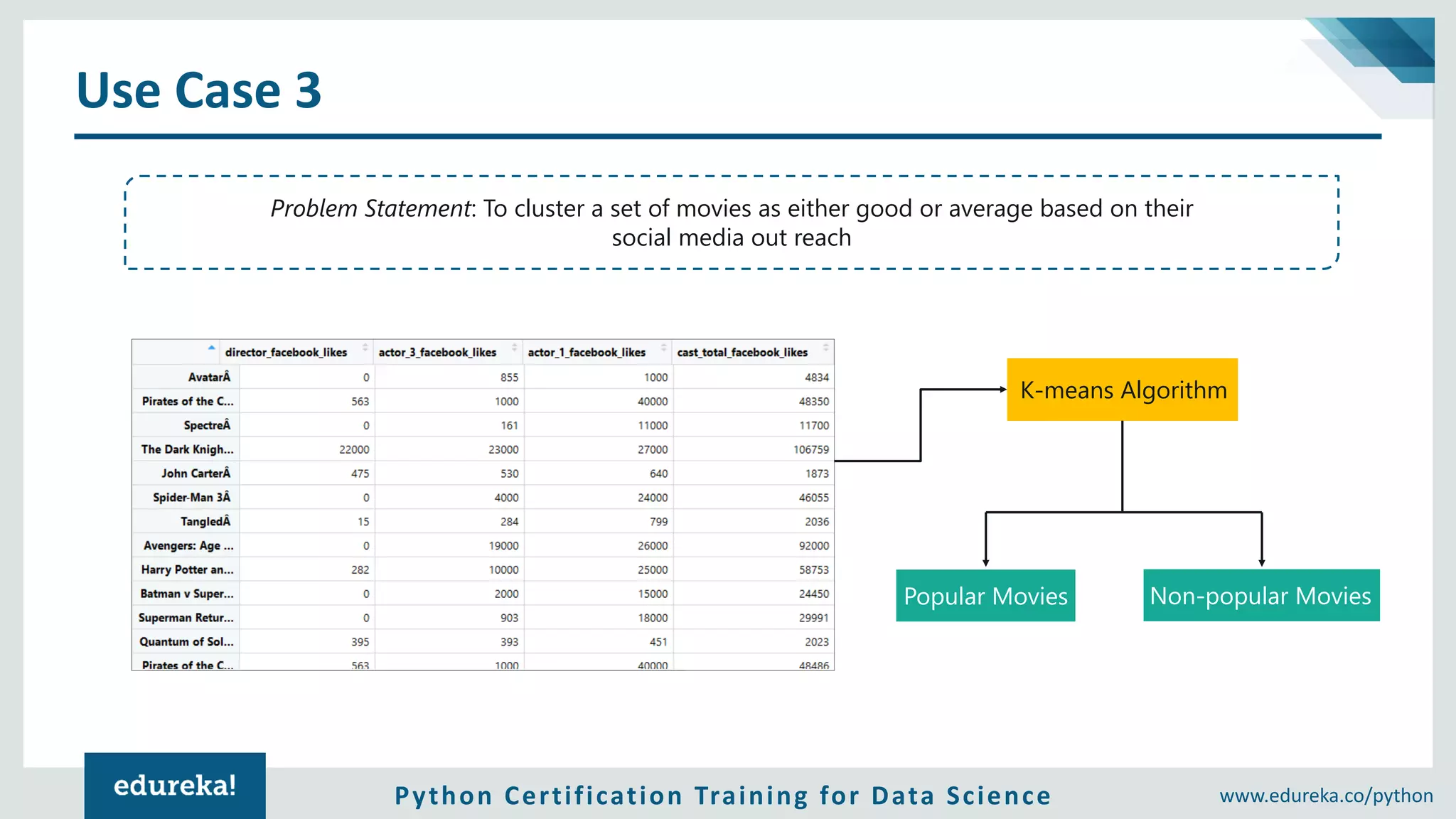This screenshot has width=1456, height=819.
Task: Select the Non-popular Movies box
Action: pyautogui.click(x=1260, y=596)
